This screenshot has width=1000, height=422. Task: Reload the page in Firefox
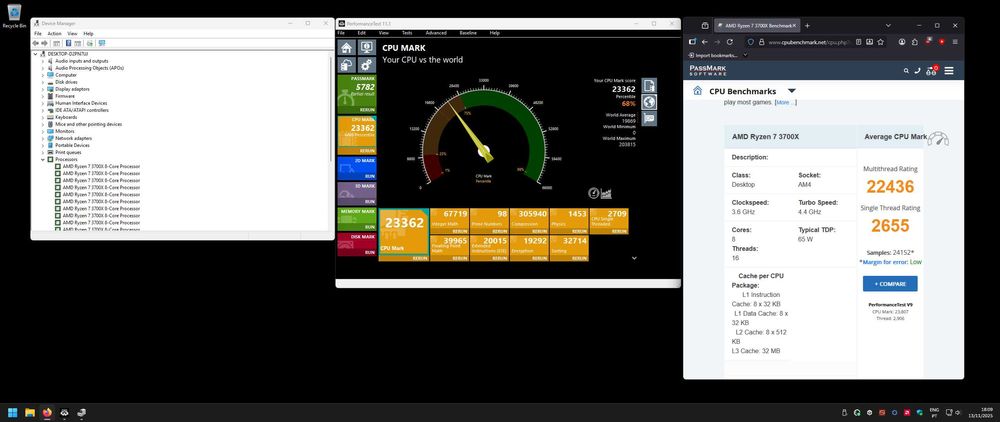click(x=731, y=42)
